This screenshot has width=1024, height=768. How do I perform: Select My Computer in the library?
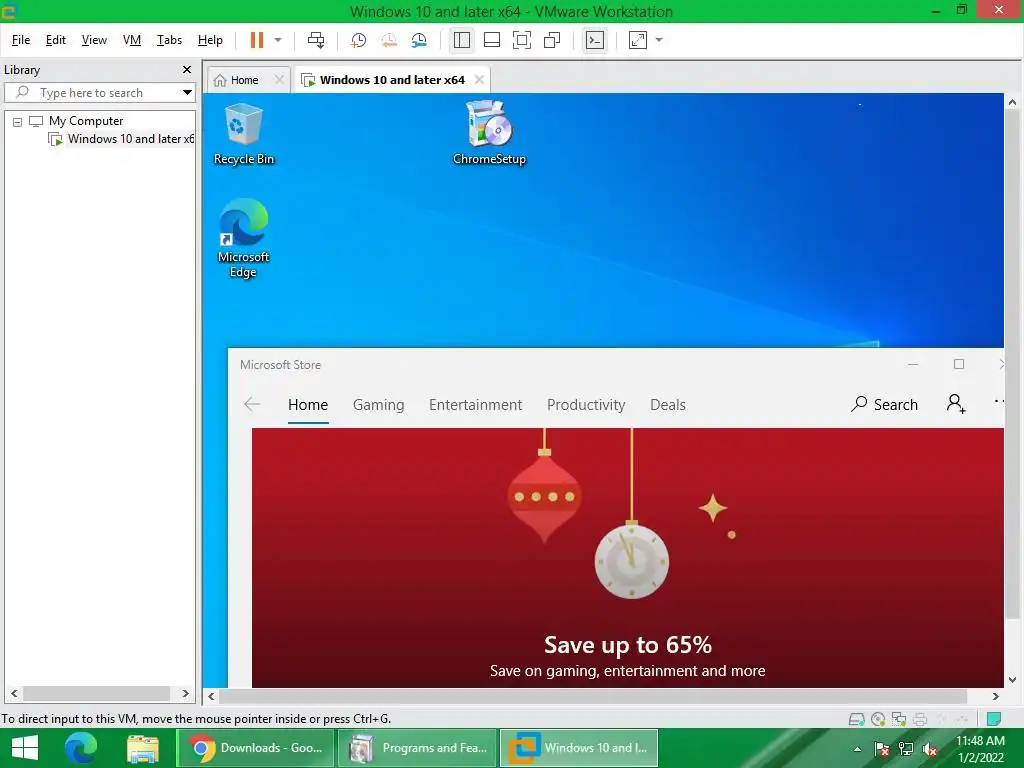pyautogui.click(x=86, y=121)
